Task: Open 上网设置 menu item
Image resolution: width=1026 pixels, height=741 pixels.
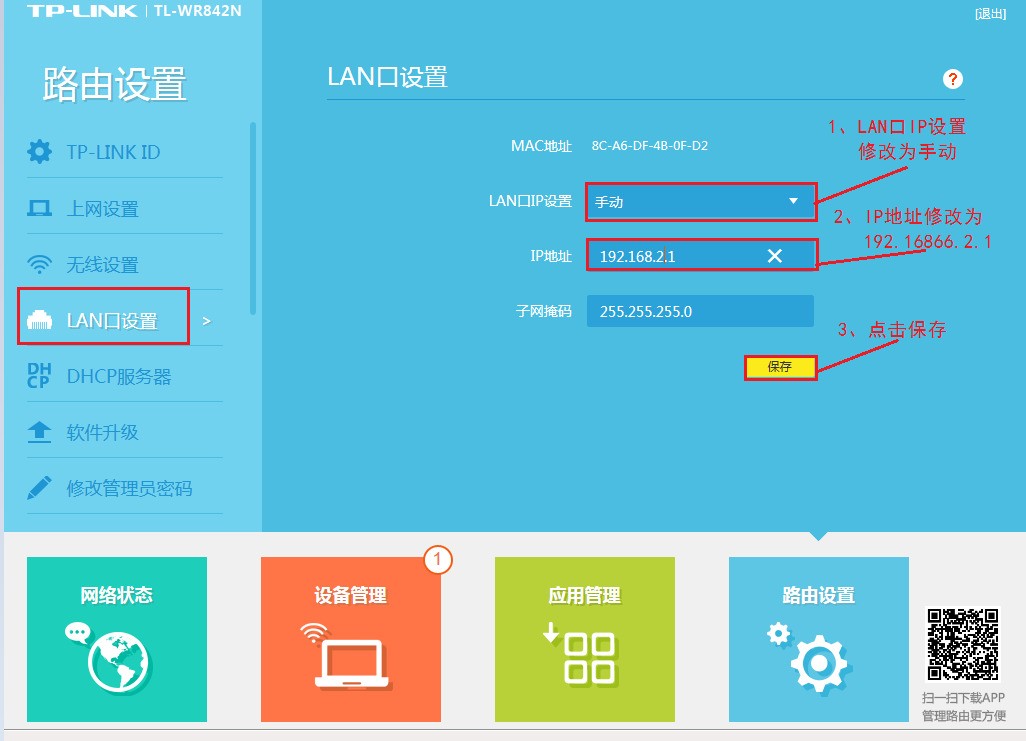Action: 124,208
